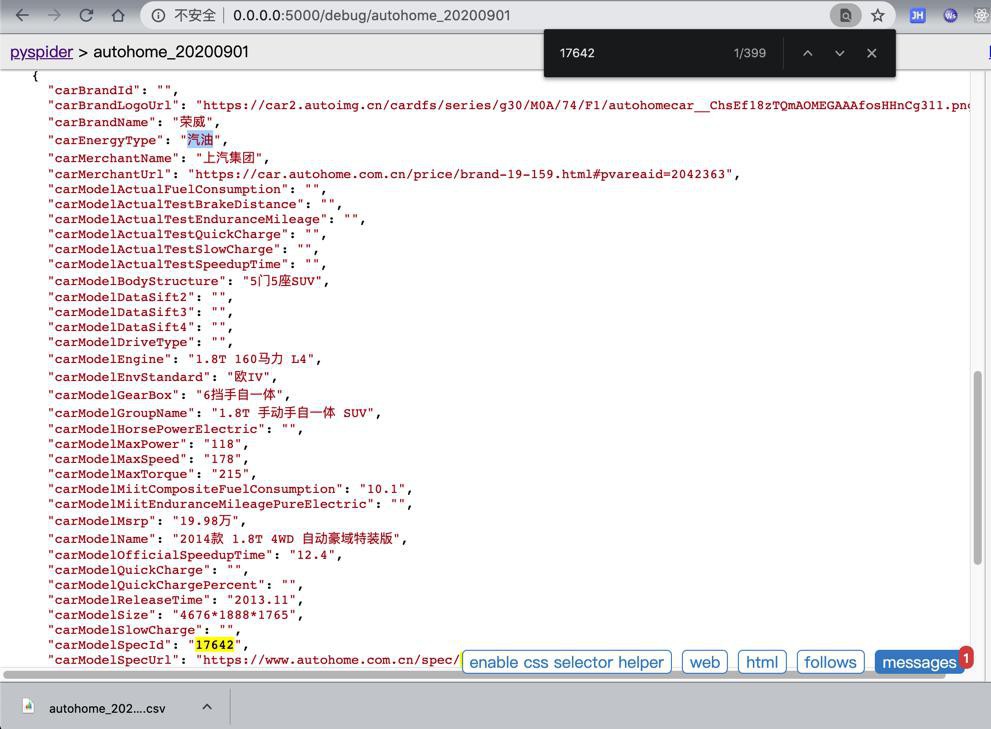Click the carModelReleaseTime value 2013.11
Screen dimensions: 991x729
(261, 600)
